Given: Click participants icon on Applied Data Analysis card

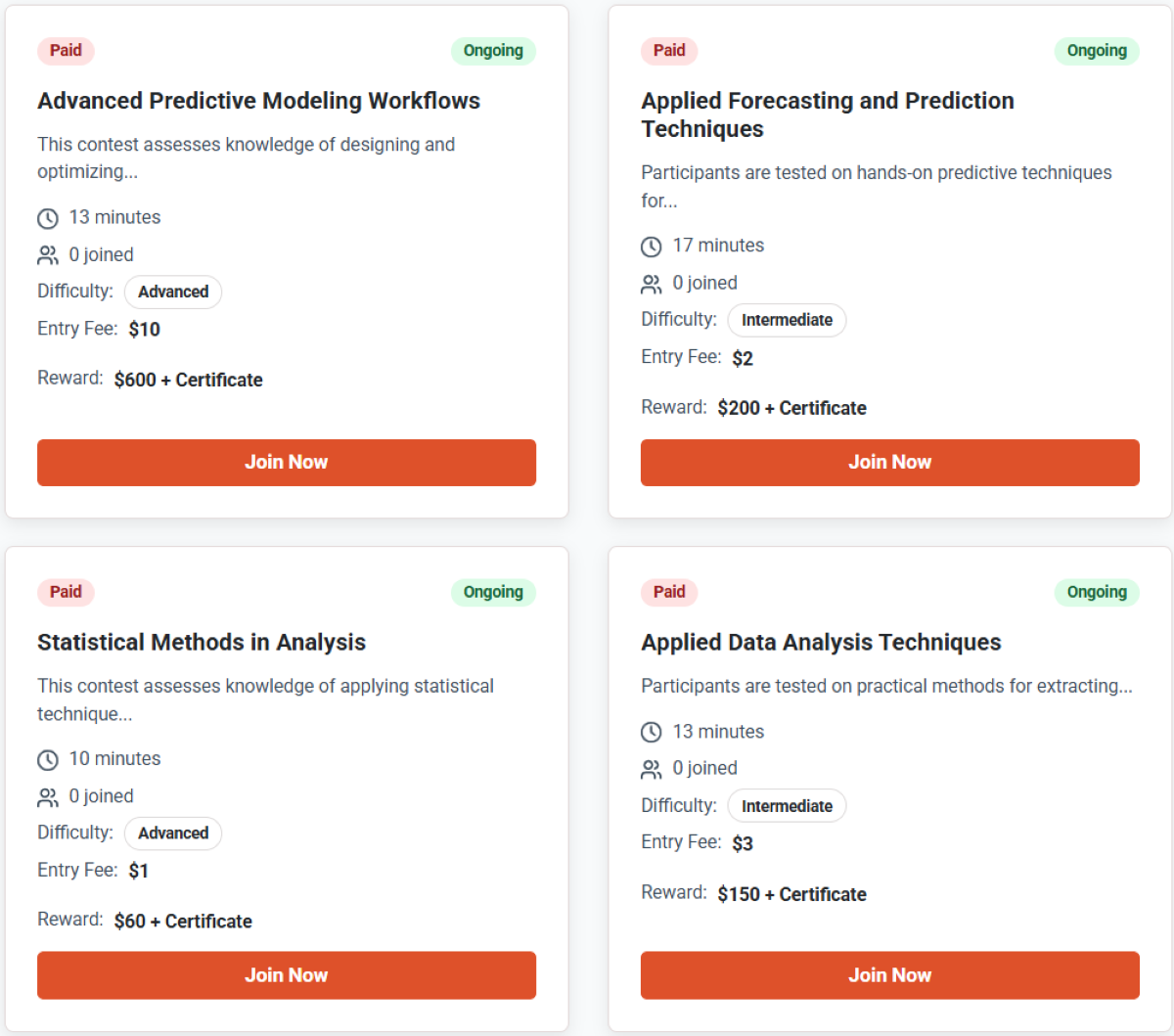Looking at the screenshot, I should coord(652,769).
